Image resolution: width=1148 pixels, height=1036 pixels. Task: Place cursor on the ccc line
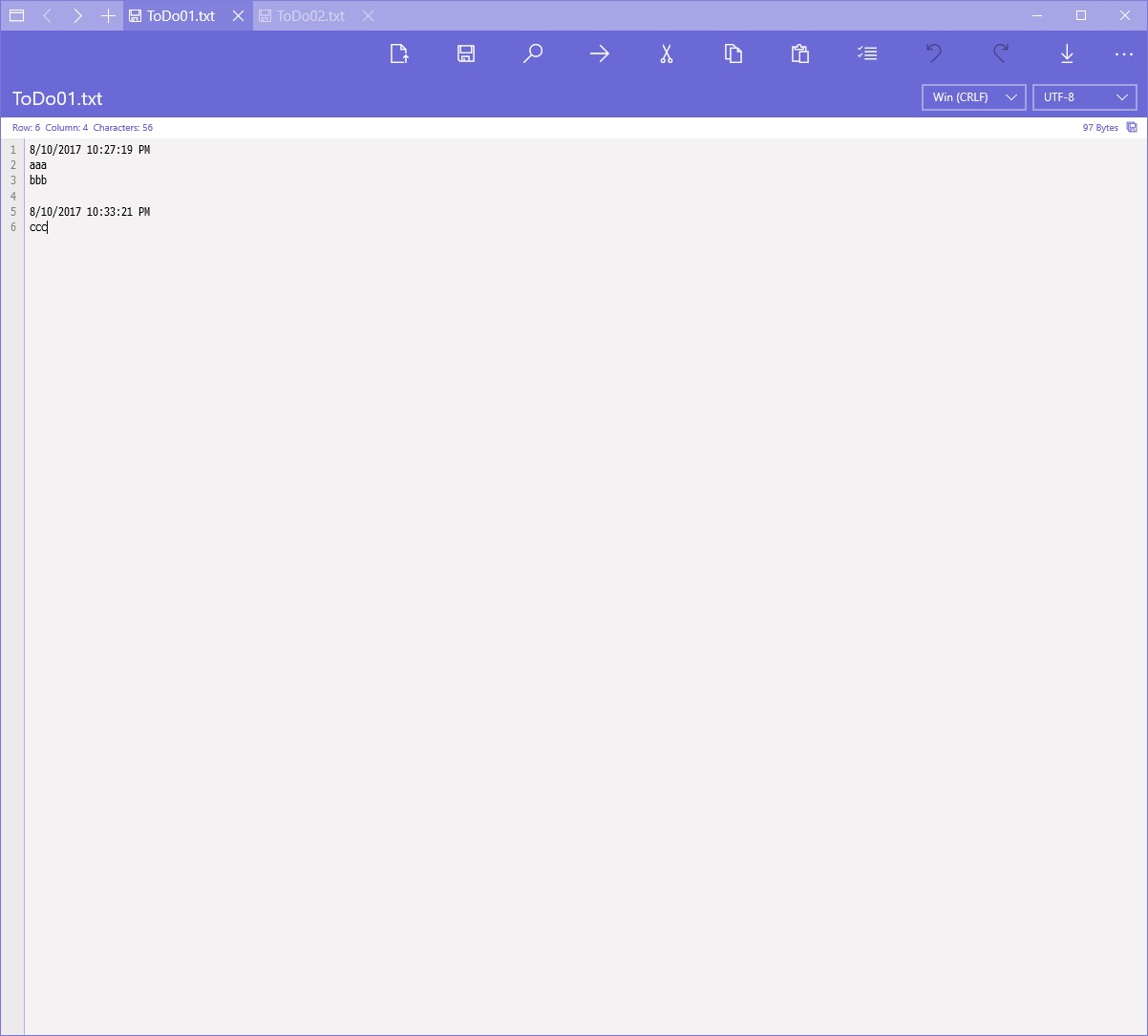38,227
